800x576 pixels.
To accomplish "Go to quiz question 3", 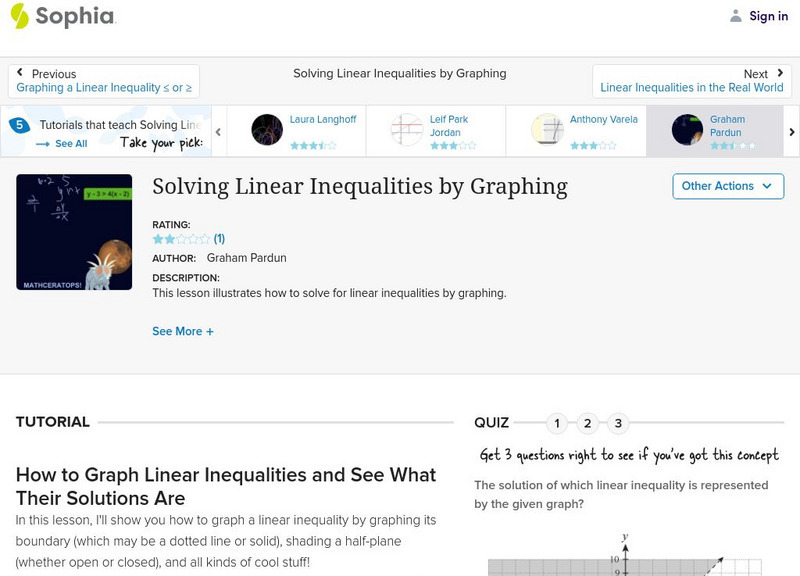I will (619, 423).
